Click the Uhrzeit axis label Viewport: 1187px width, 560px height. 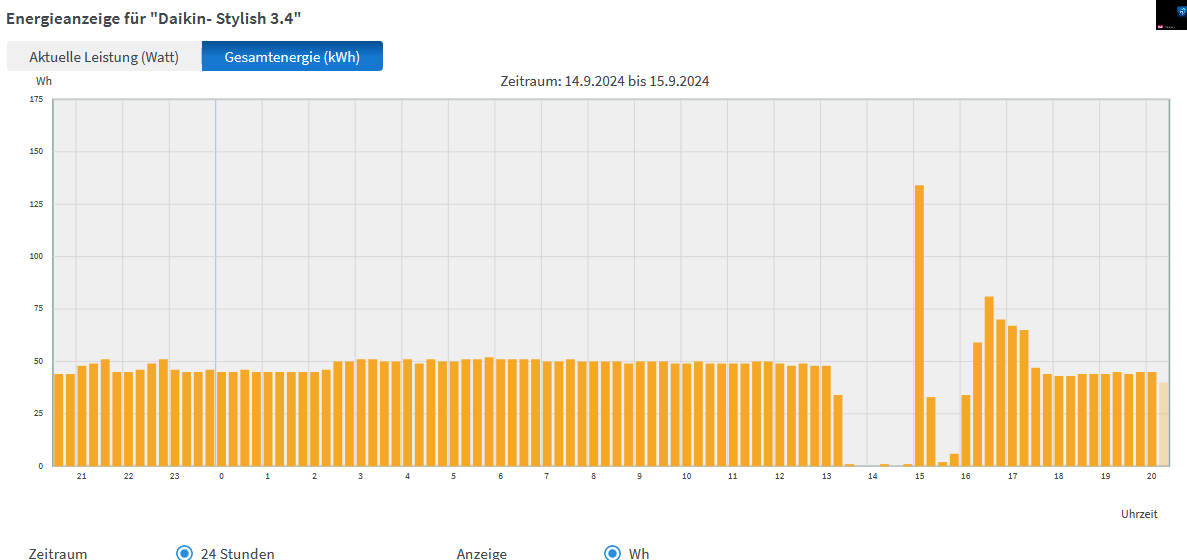point(1139,514)
